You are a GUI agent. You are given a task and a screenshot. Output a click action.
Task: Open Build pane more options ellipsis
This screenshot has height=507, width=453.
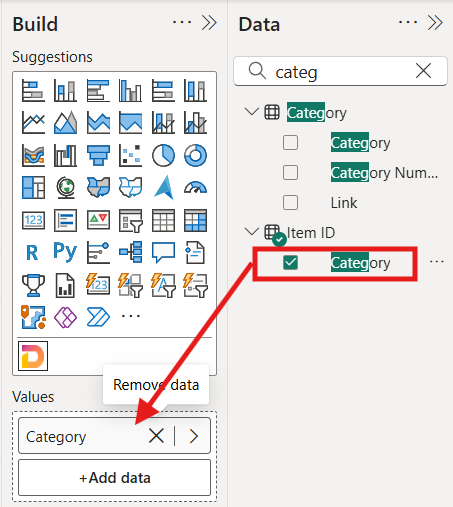[x=182, y=23]
